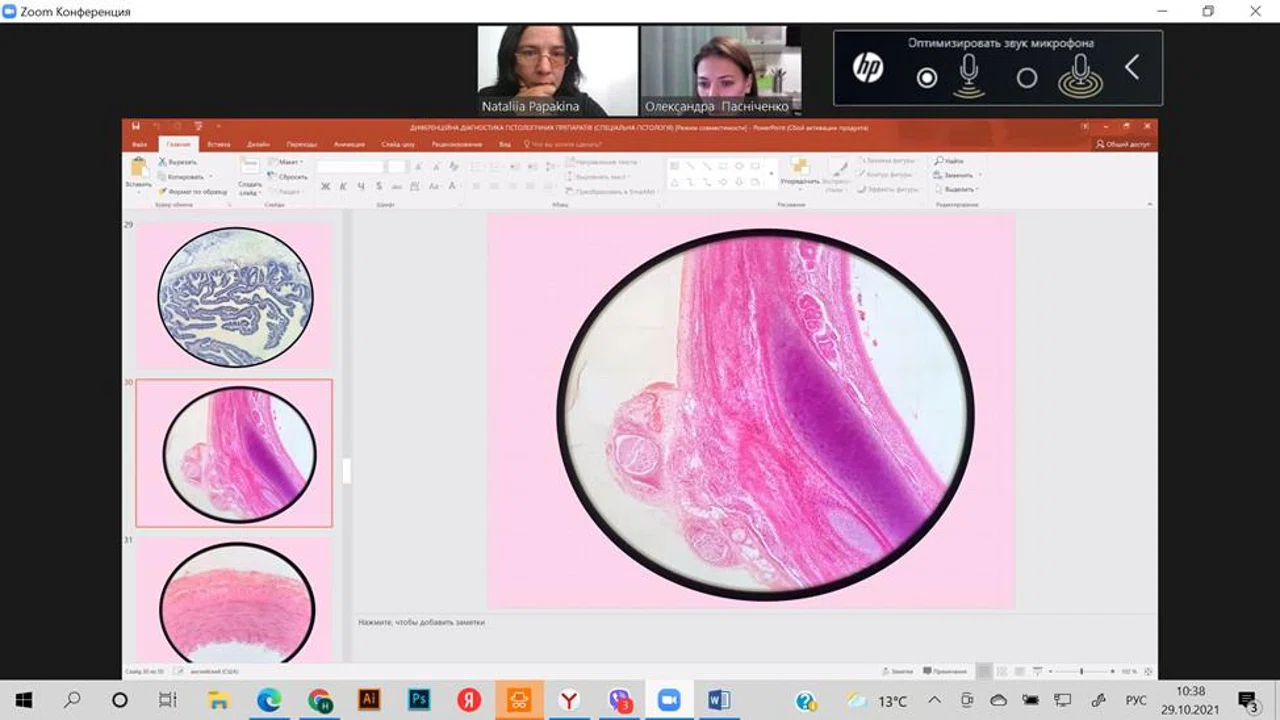The image size is (1280, 720).
Task: Select slide 29 thumbnail
Action: click(x=234, y=295)
